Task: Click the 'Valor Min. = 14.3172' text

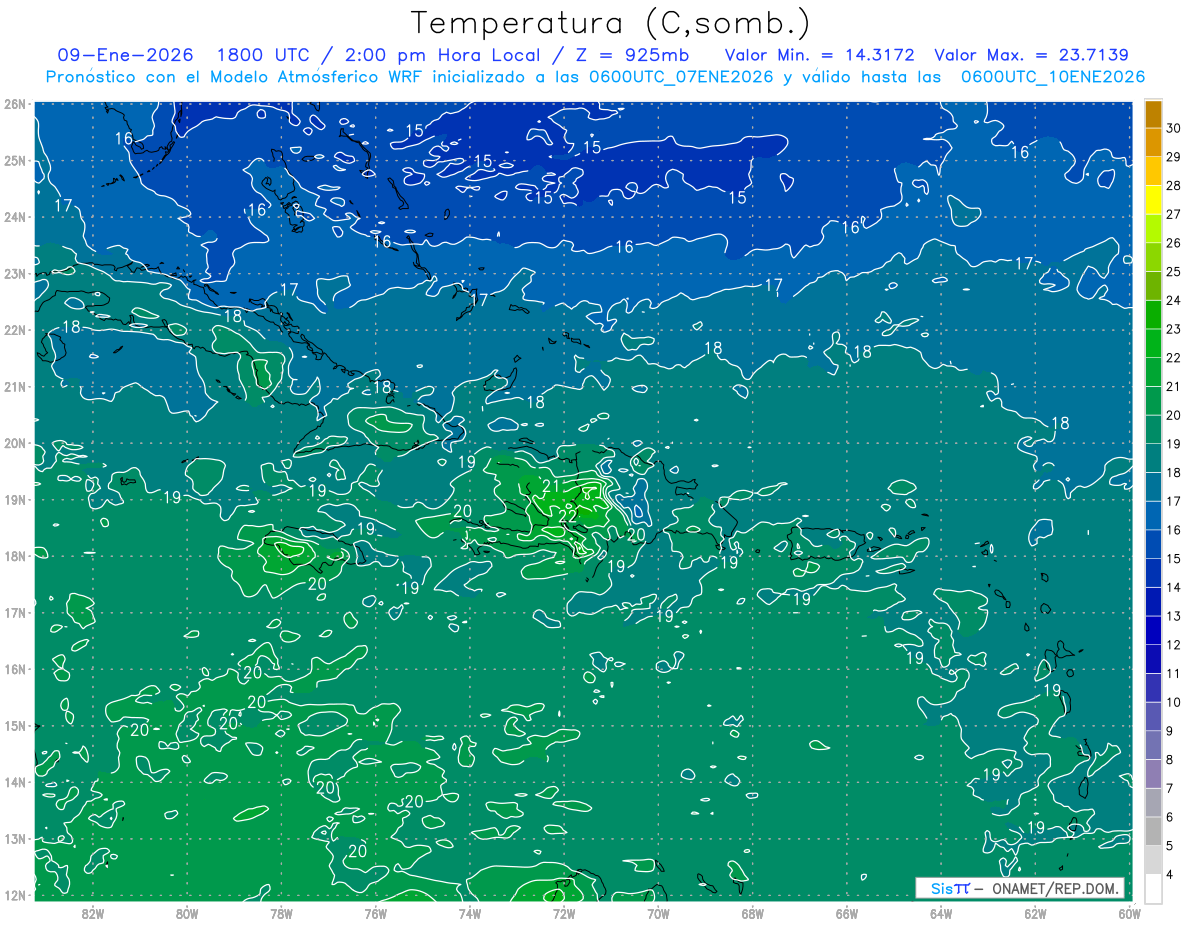Action: pos(819,55)
